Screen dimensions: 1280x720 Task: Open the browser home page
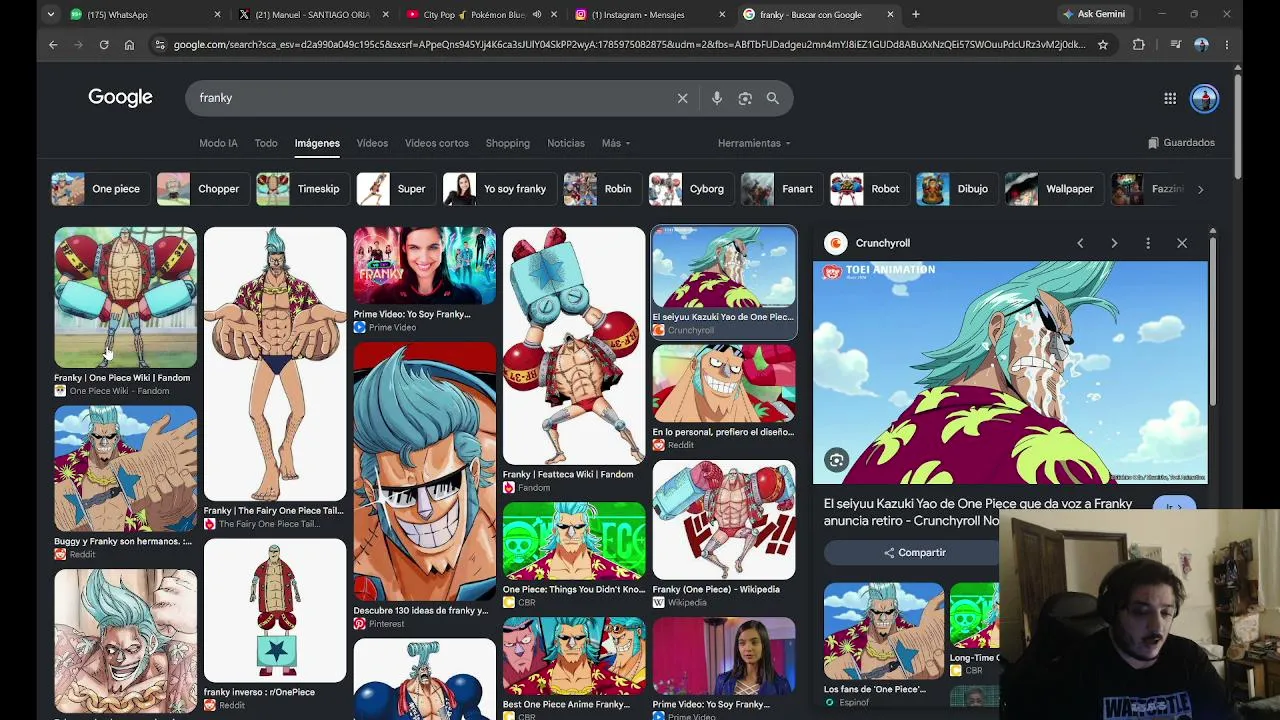(129, 44)
